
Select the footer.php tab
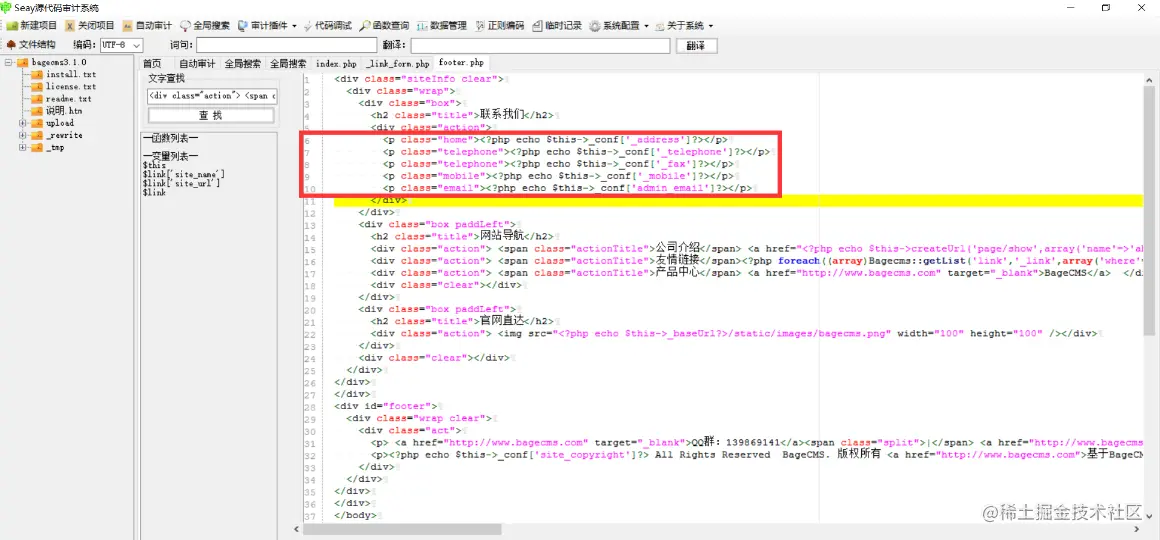[x=461, y=63]
